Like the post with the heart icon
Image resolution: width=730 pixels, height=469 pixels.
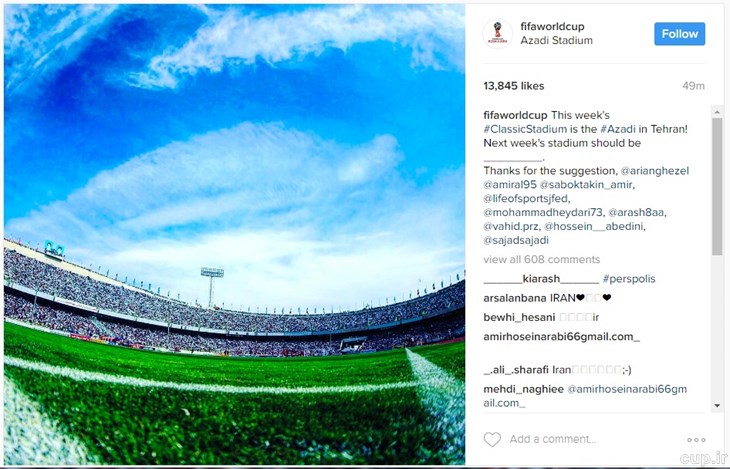click(x=492, y=439)
